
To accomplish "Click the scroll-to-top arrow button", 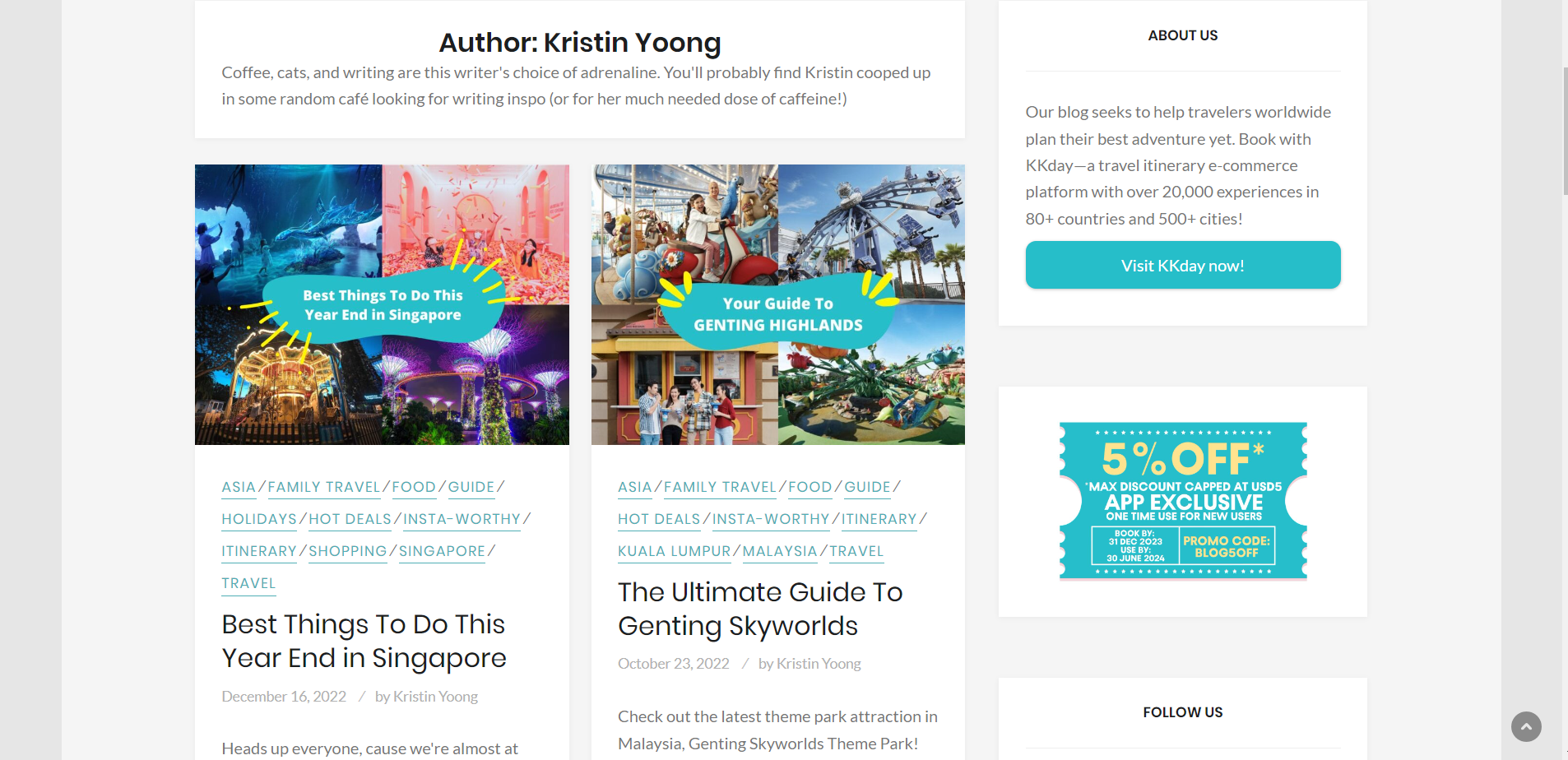I will (1525, 726).
